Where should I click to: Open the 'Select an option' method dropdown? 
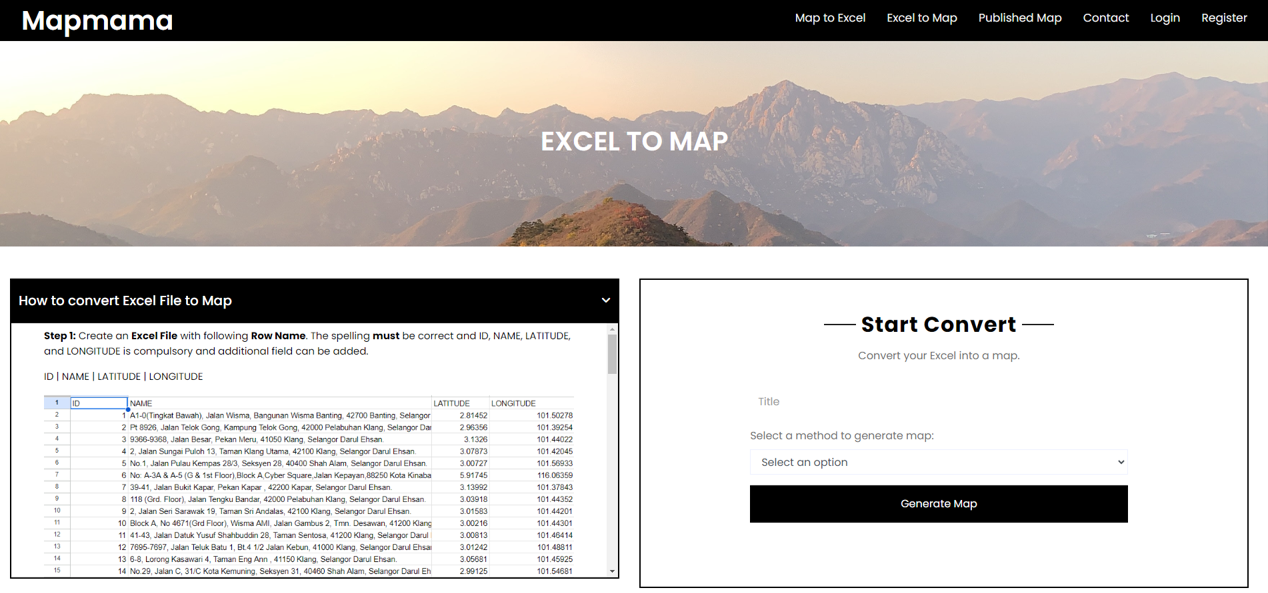point(938,462)
